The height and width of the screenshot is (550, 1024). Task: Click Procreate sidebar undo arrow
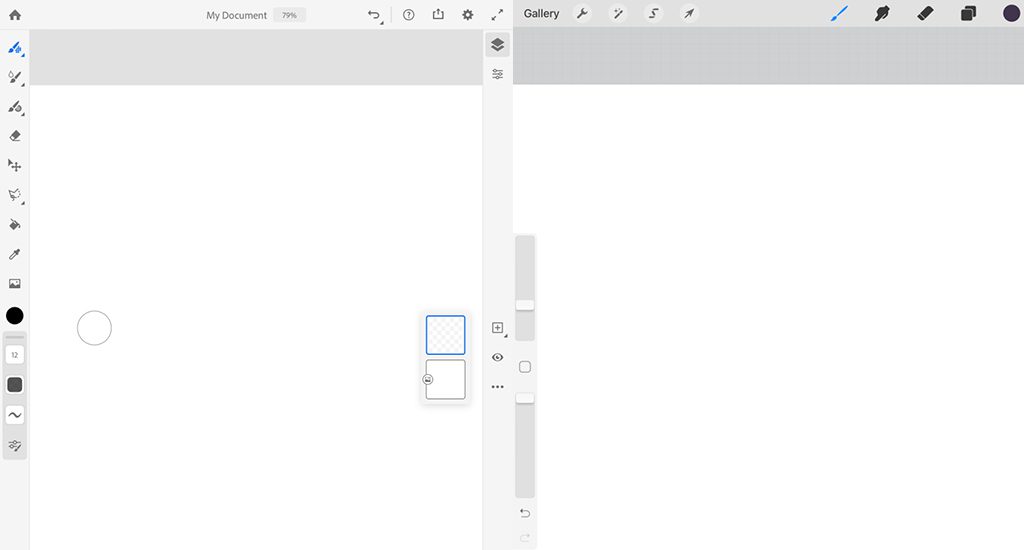point(525,513)
